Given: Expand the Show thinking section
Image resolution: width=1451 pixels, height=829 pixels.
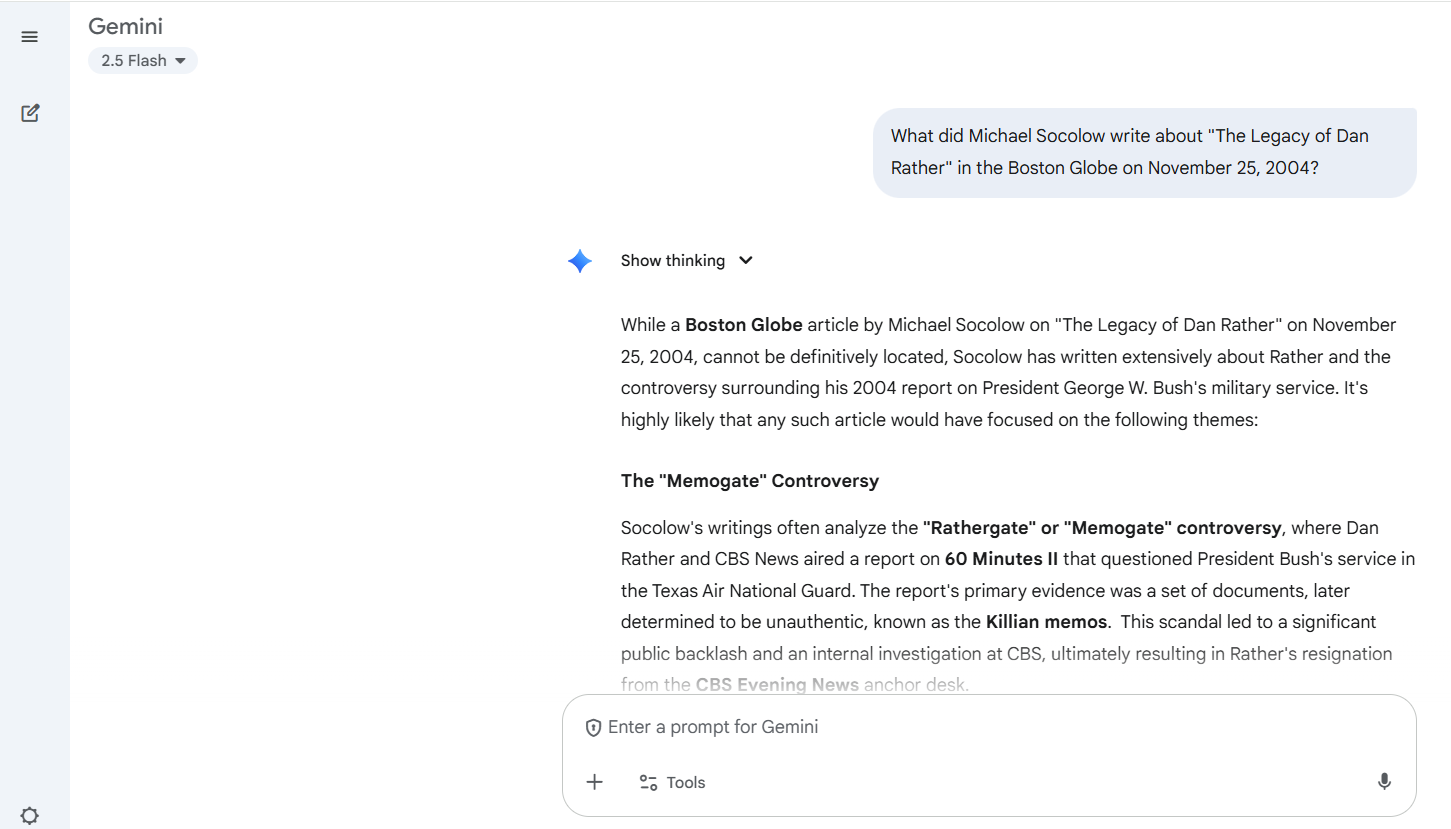Looking at the screenshot, I should click(687, 261).
